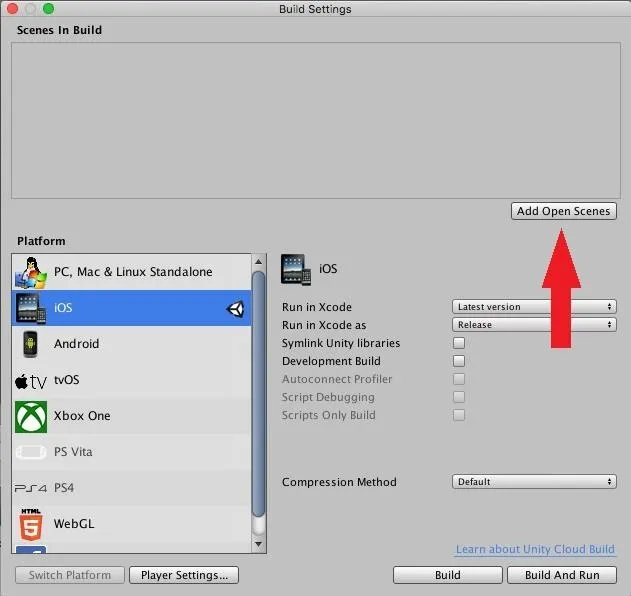
Task: Click the PC, Mac & Linux Standalone platform icon
Action: click(x=31, y=273)
